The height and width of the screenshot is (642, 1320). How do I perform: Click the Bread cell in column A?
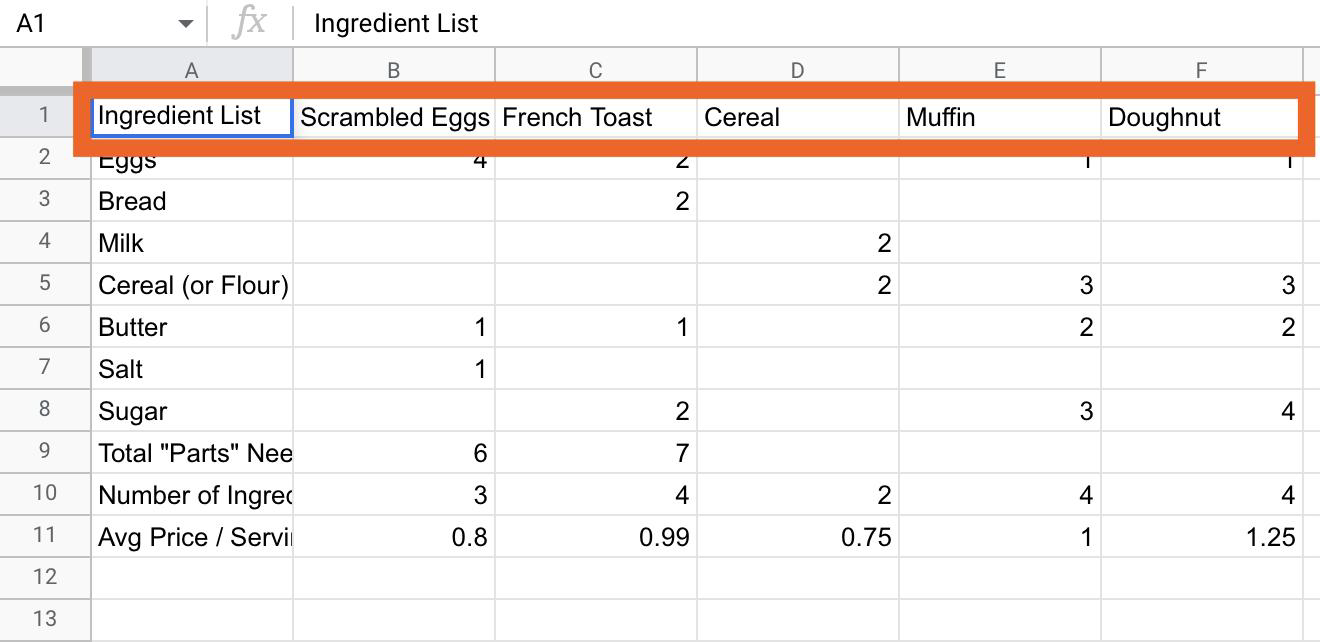pos(192,201)
